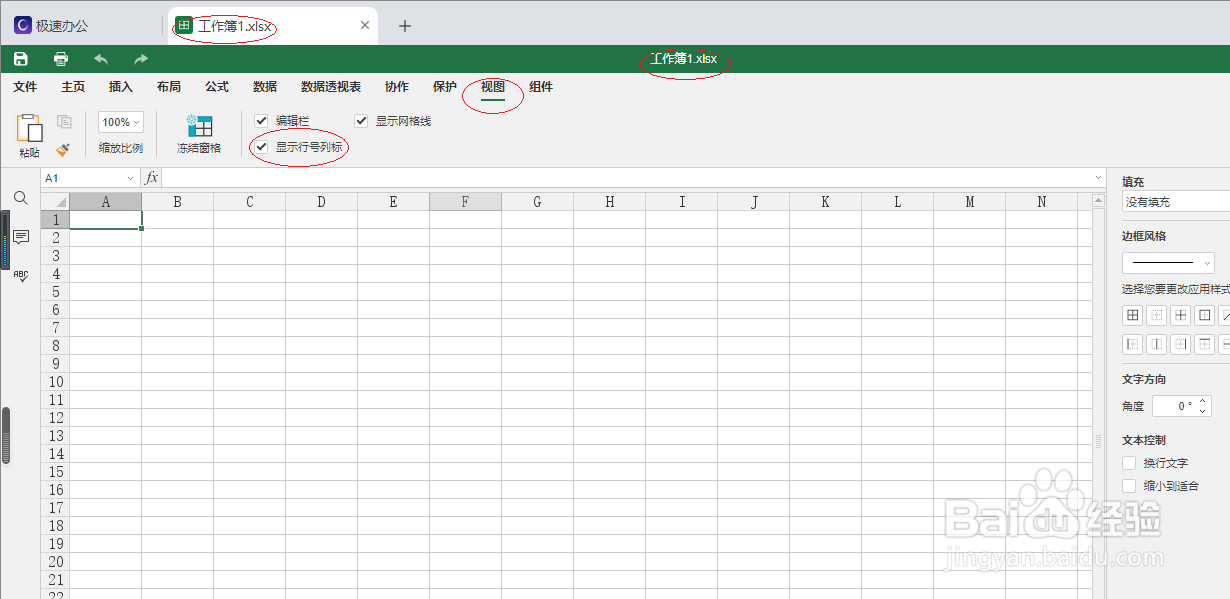
Task: Apply no-border dotted icon in border panel
Action: (x=1157, y=315)
